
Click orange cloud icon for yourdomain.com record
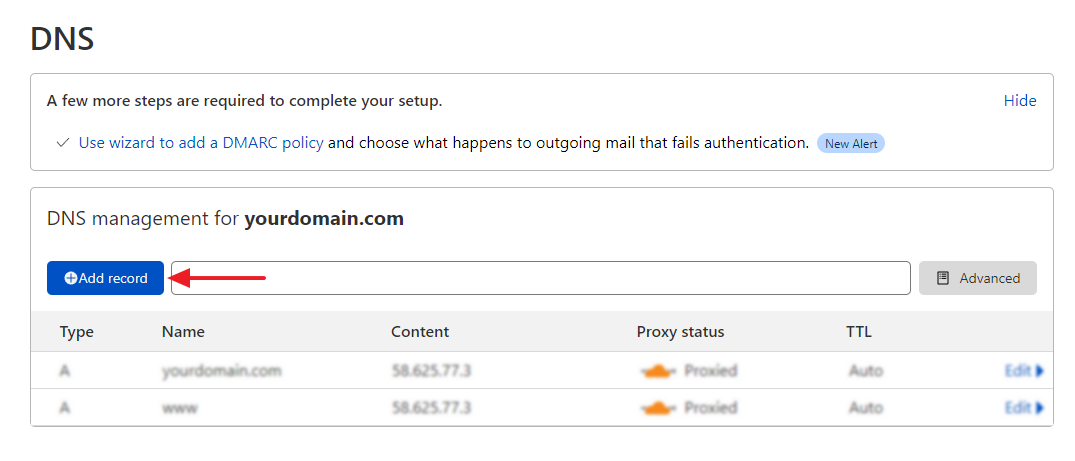click(x=659, y=371)
